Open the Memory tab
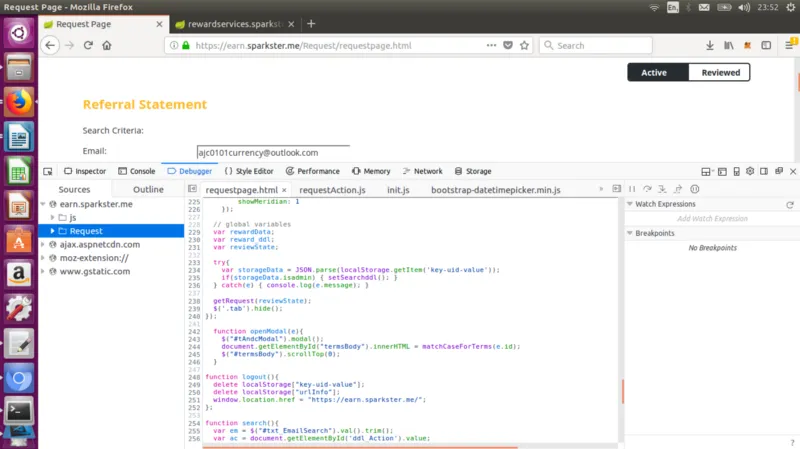Screen dimensions: 800x449 371,171
